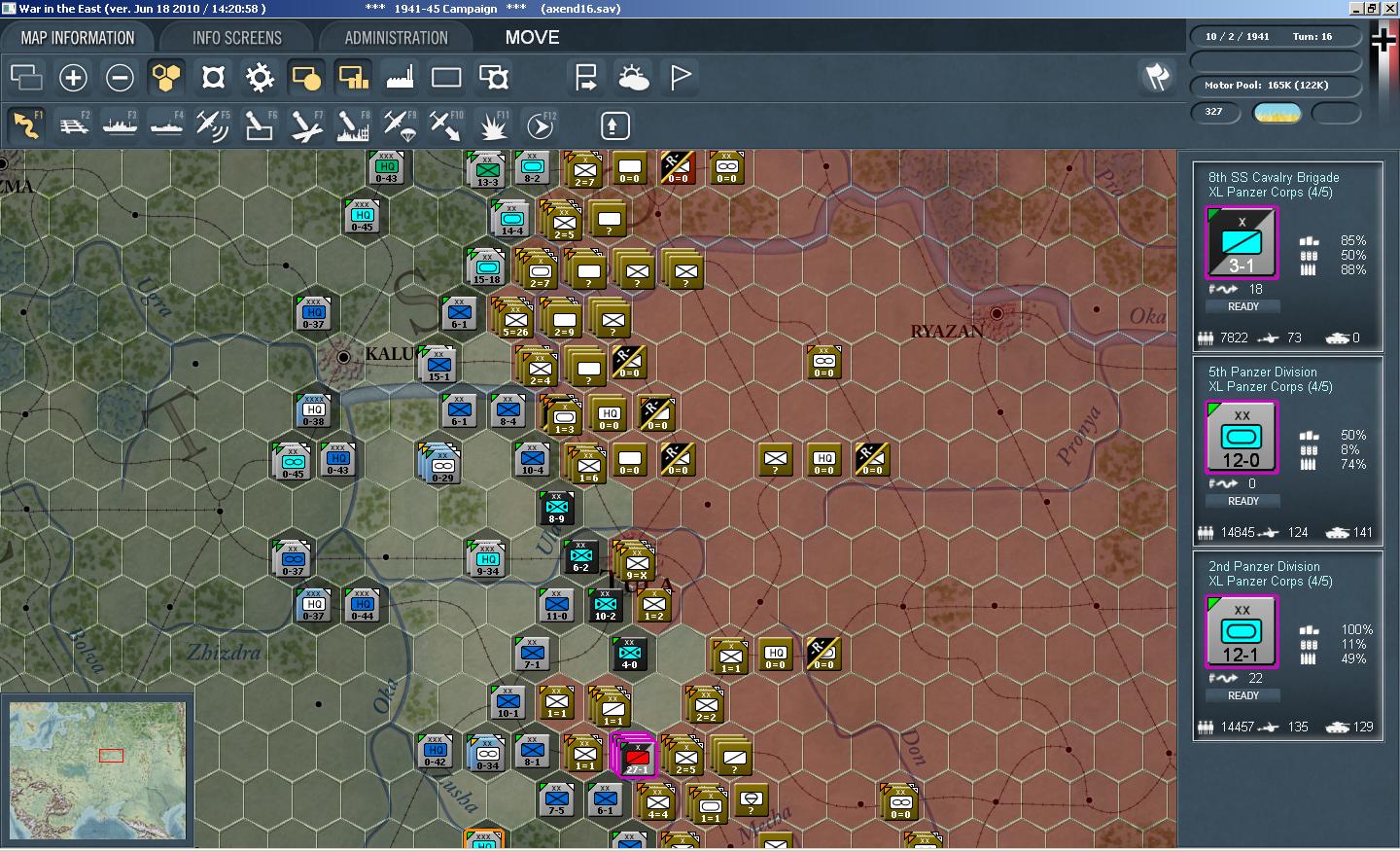1400x852 pixels.
Task: Open the F12 end turn arrow icon
Action: 541,125
